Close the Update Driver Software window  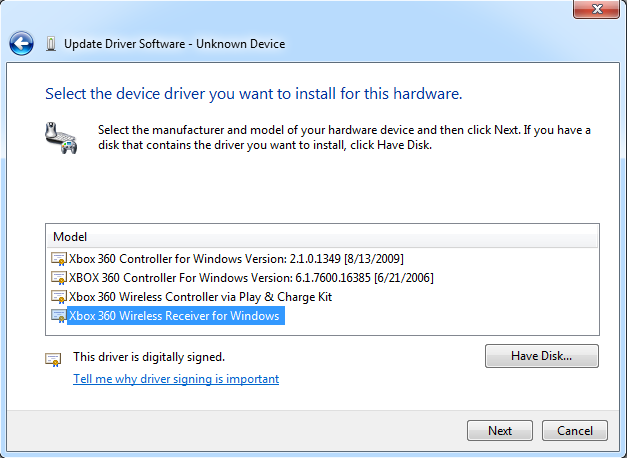click(597, 9)
